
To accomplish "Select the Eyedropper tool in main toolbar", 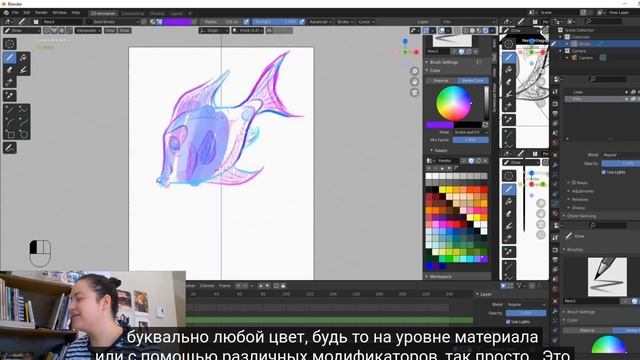I will click(10, 96).
